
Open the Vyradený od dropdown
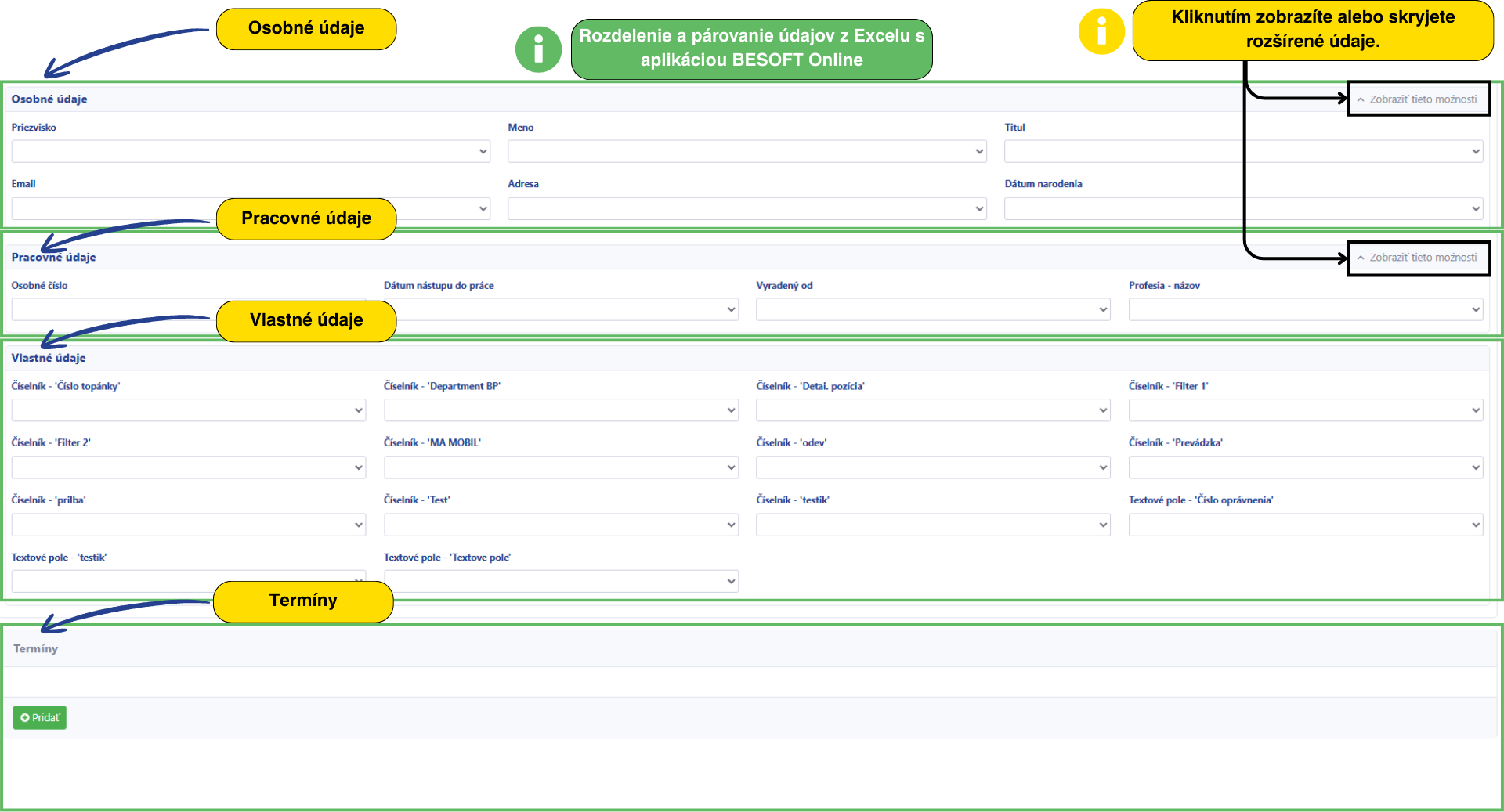932,309
